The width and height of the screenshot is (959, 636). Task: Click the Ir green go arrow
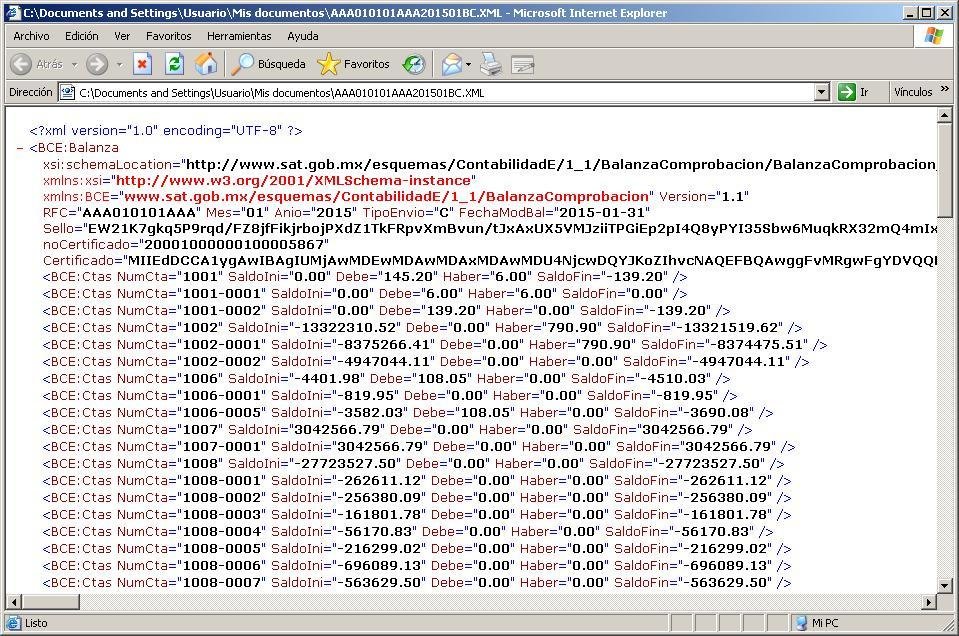(846, 92)
